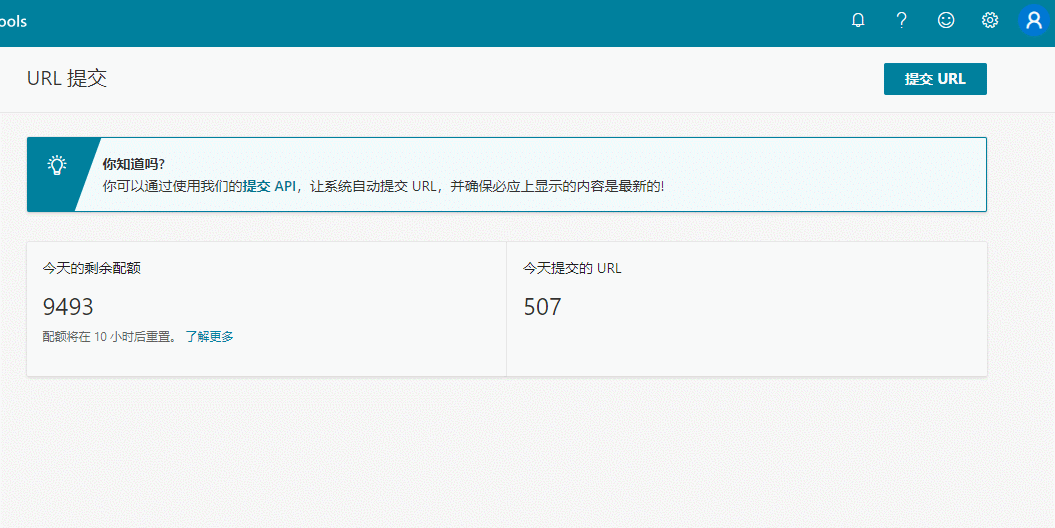Open the 了解更多 link
The image size is (1055, 528).
point(209,337)
